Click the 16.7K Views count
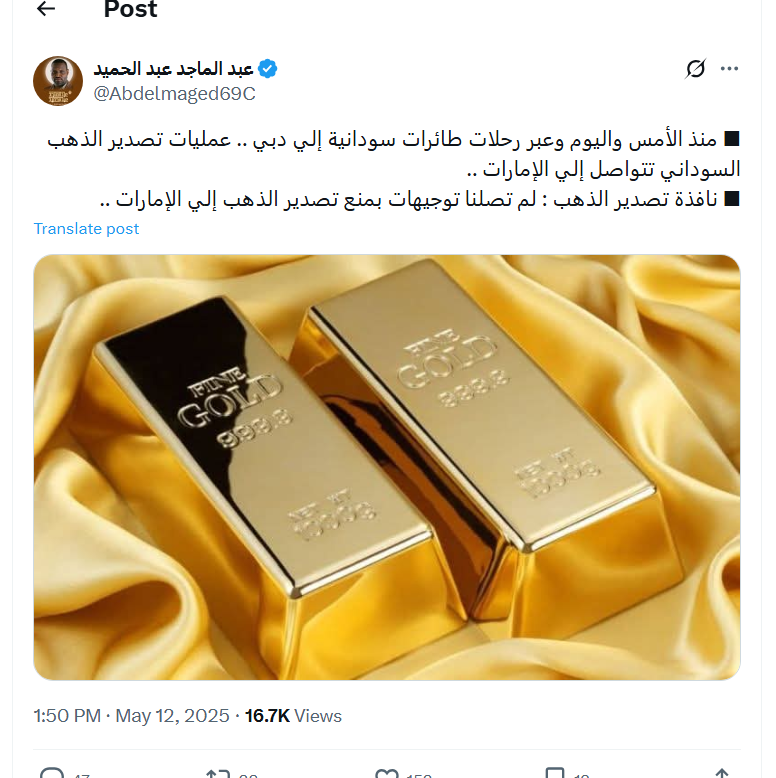Viewport: 776px width, 778px height. [293, 716]
